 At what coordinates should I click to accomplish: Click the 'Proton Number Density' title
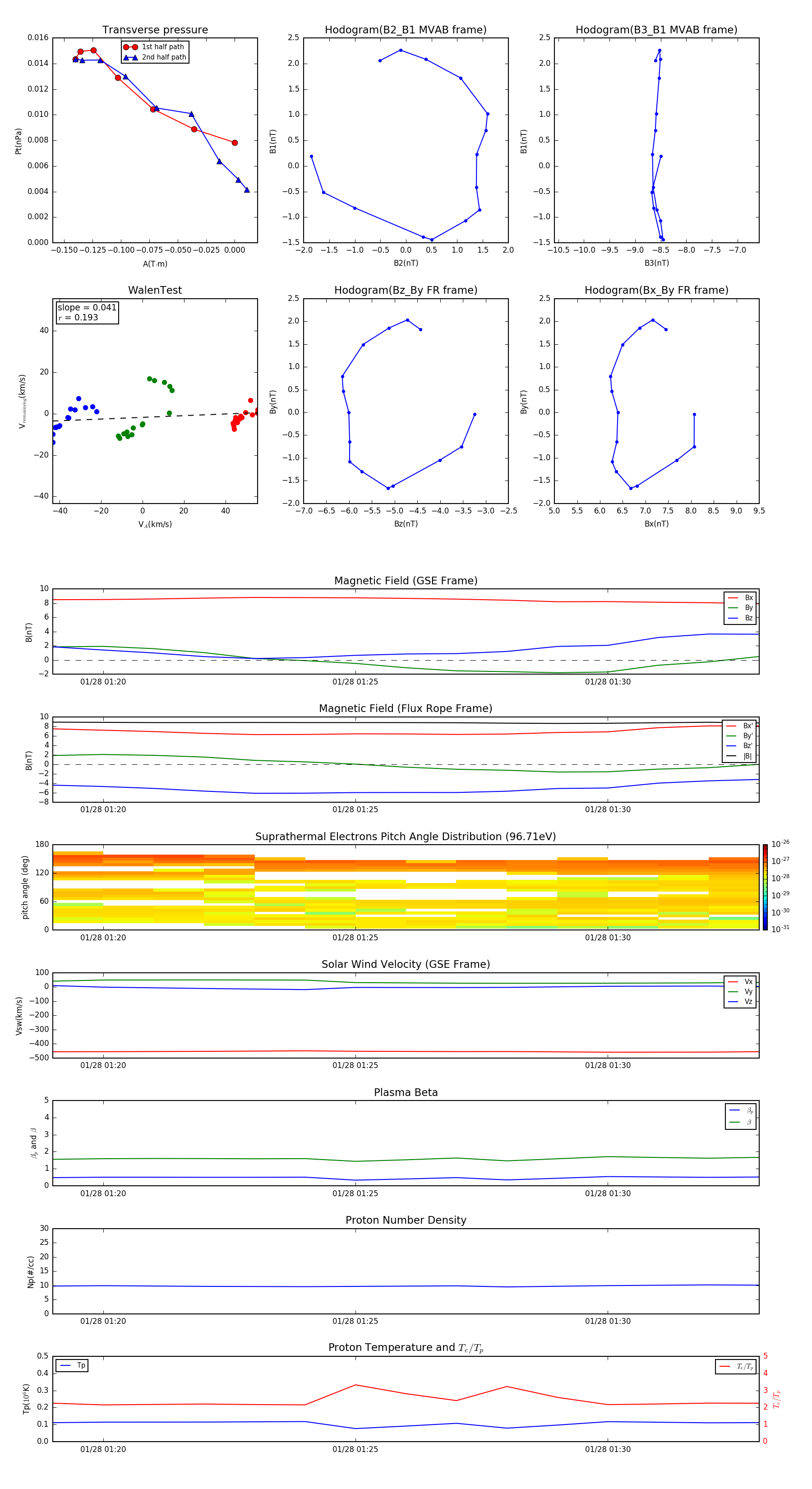tap(406, 1220)
